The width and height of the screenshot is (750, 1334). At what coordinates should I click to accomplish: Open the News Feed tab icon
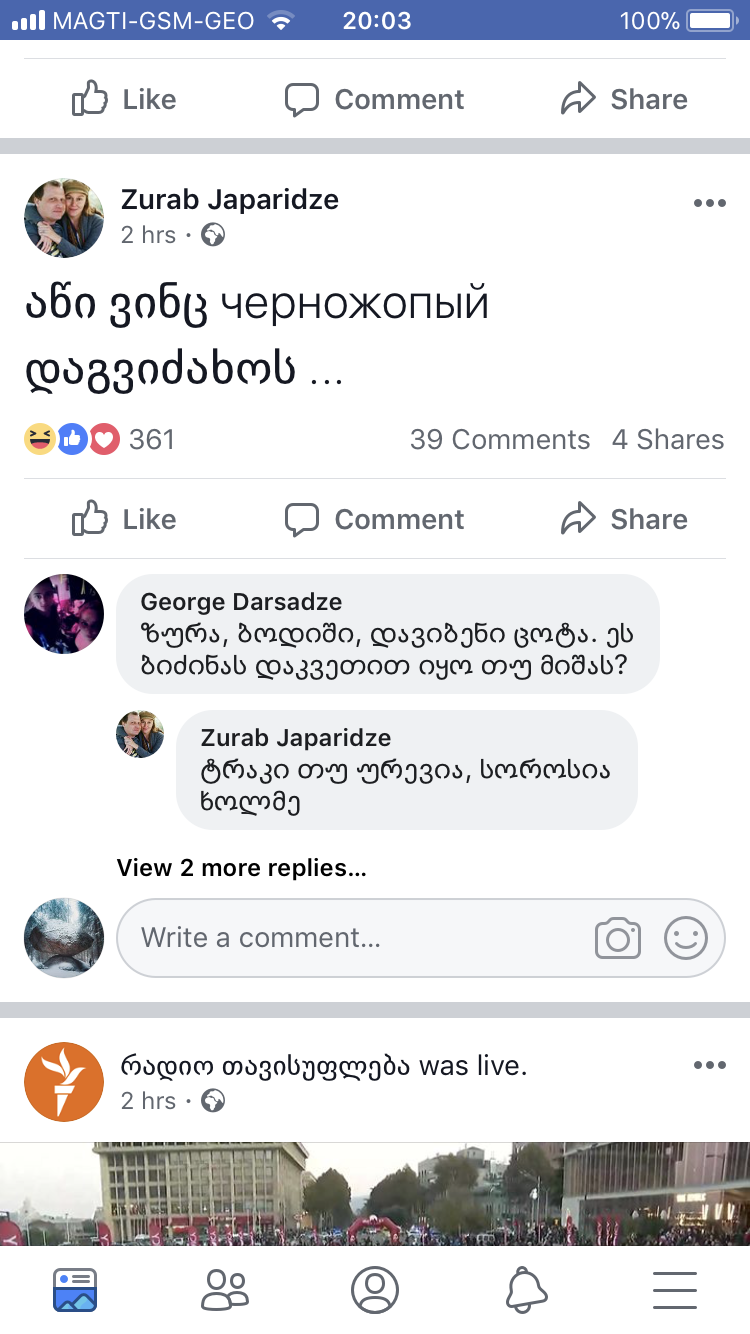75,1290
